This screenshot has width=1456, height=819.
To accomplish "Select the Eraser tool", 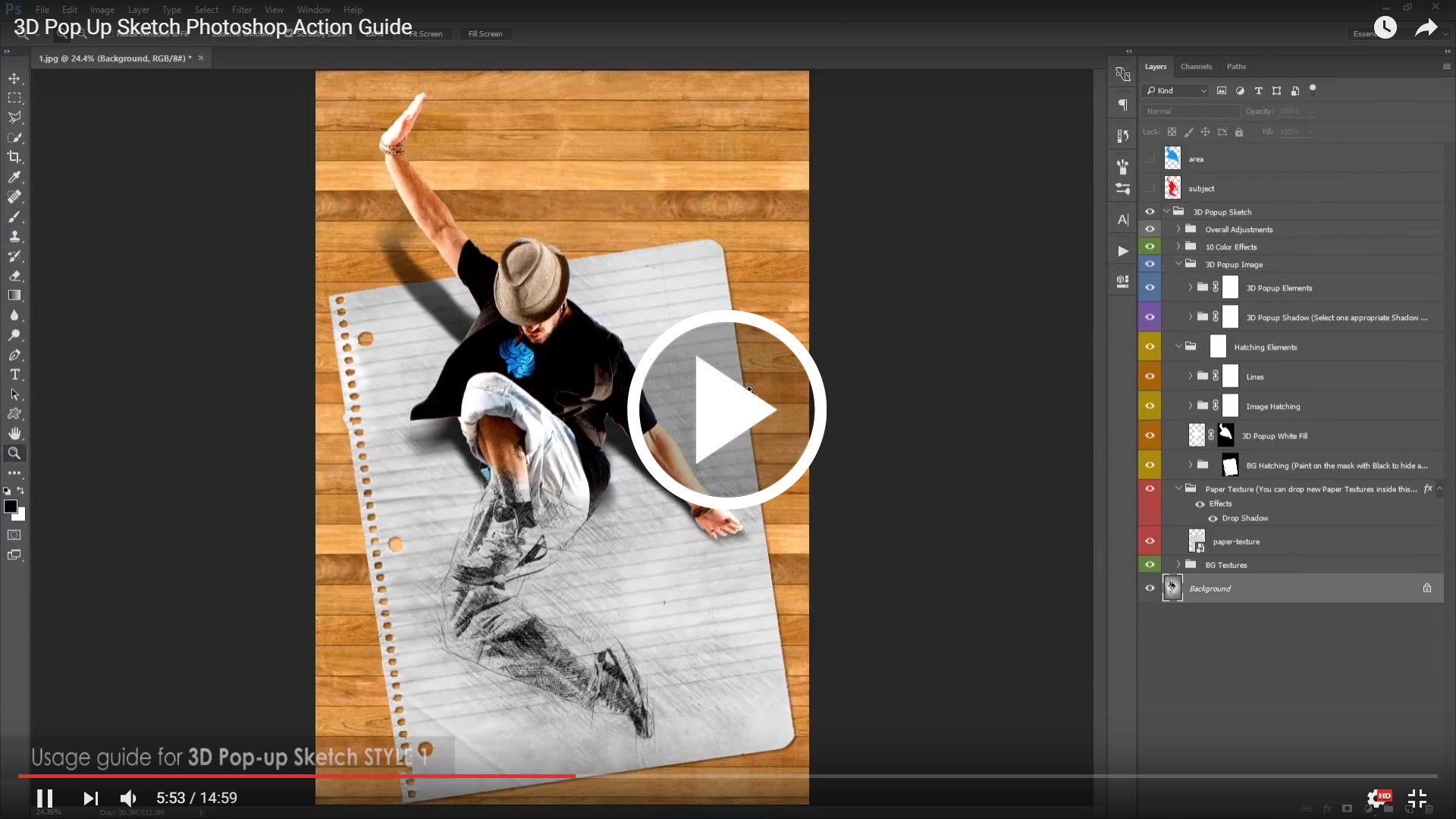I will tap(14, 276).
